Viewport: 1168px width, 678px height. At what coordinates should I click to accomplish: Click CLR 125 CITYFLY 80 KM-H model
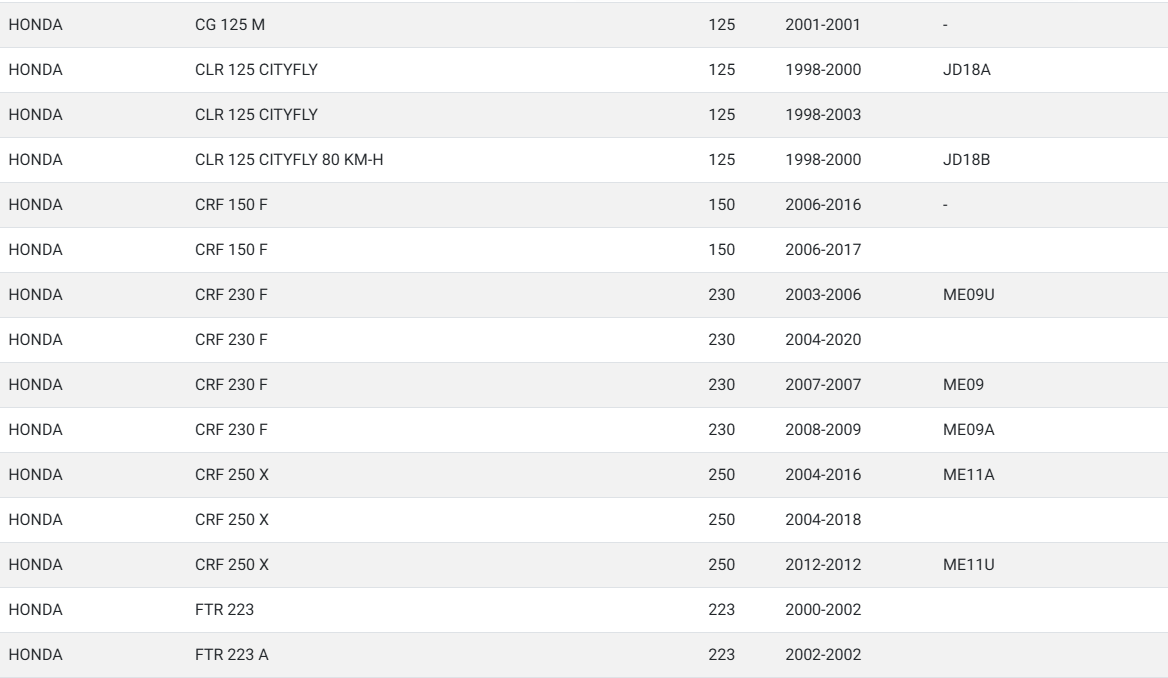(289, 159)
